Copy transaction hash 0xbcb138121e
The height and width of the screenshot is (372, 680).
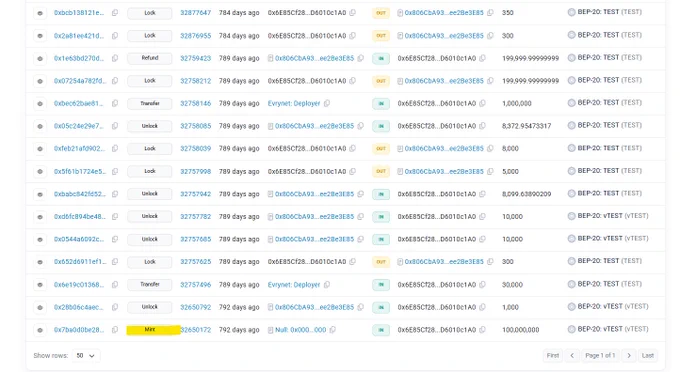[x=115, y=13]
